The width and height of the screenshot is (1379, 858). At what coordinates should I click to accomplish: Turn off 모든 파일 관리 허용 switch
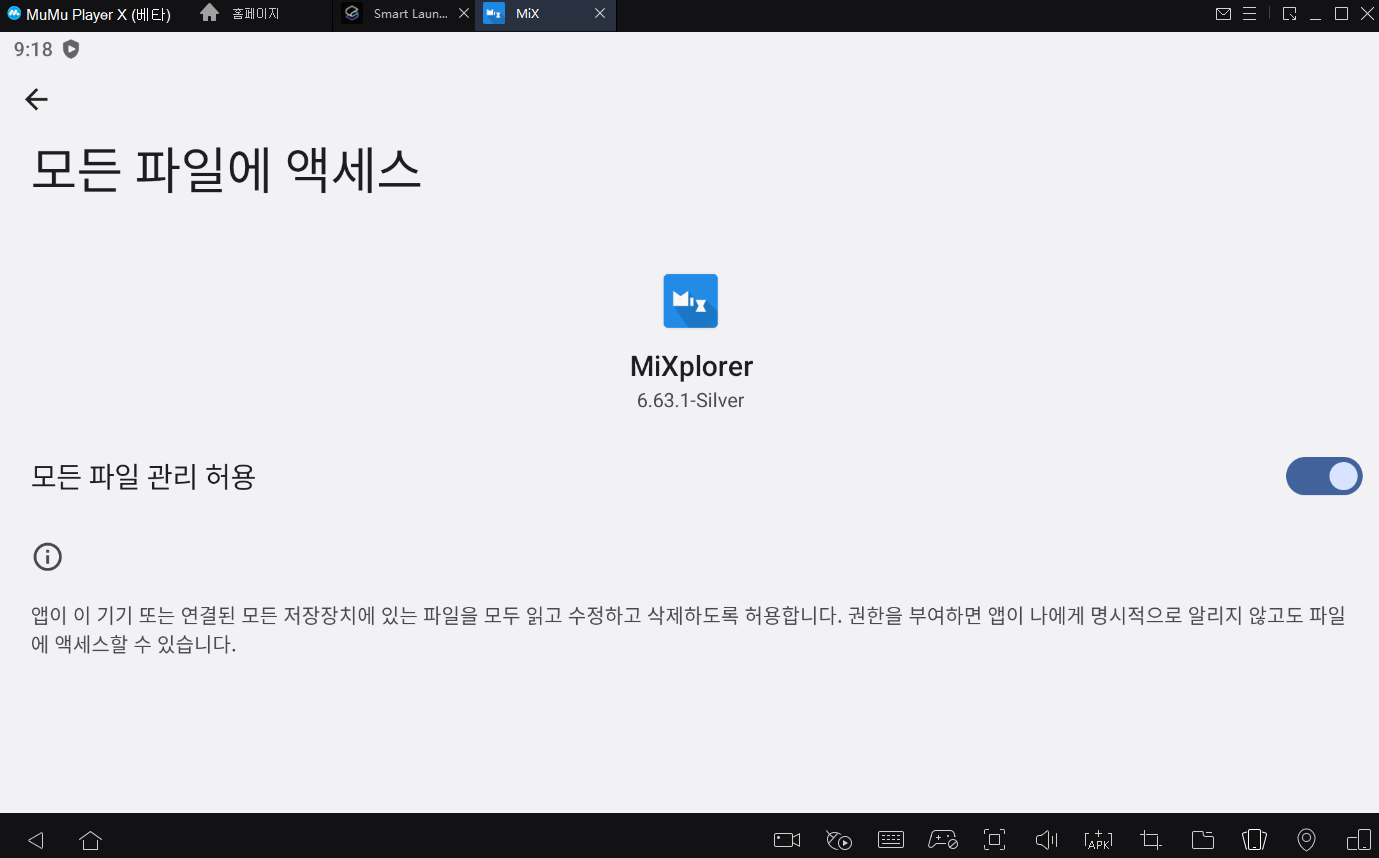point(1324,476)
